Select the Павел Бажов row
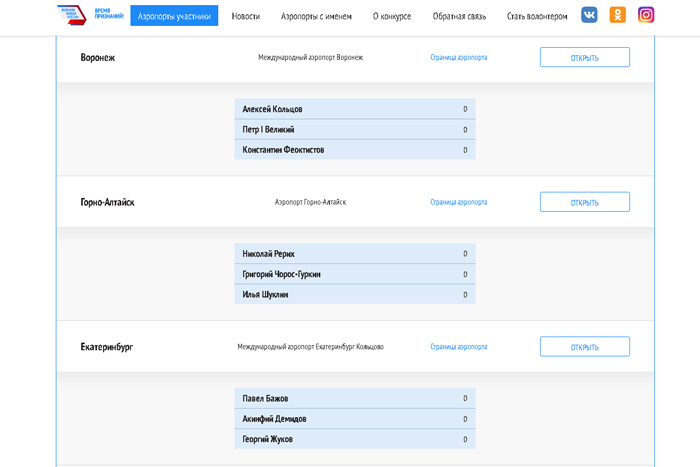Image resolution: width=700 pixels, height=467 pixels. click(x=355, y=398)
